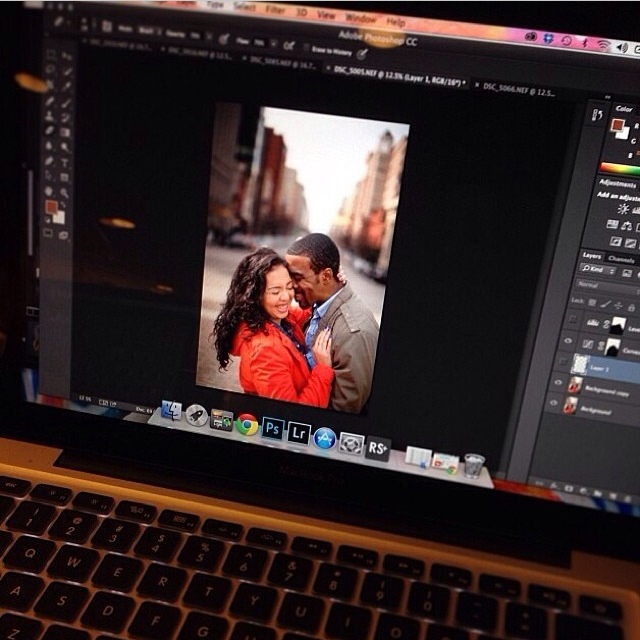Viewport: 640px width, 640px height.
Task: Select the Gradient tool
Action: (x=65, y=132)
